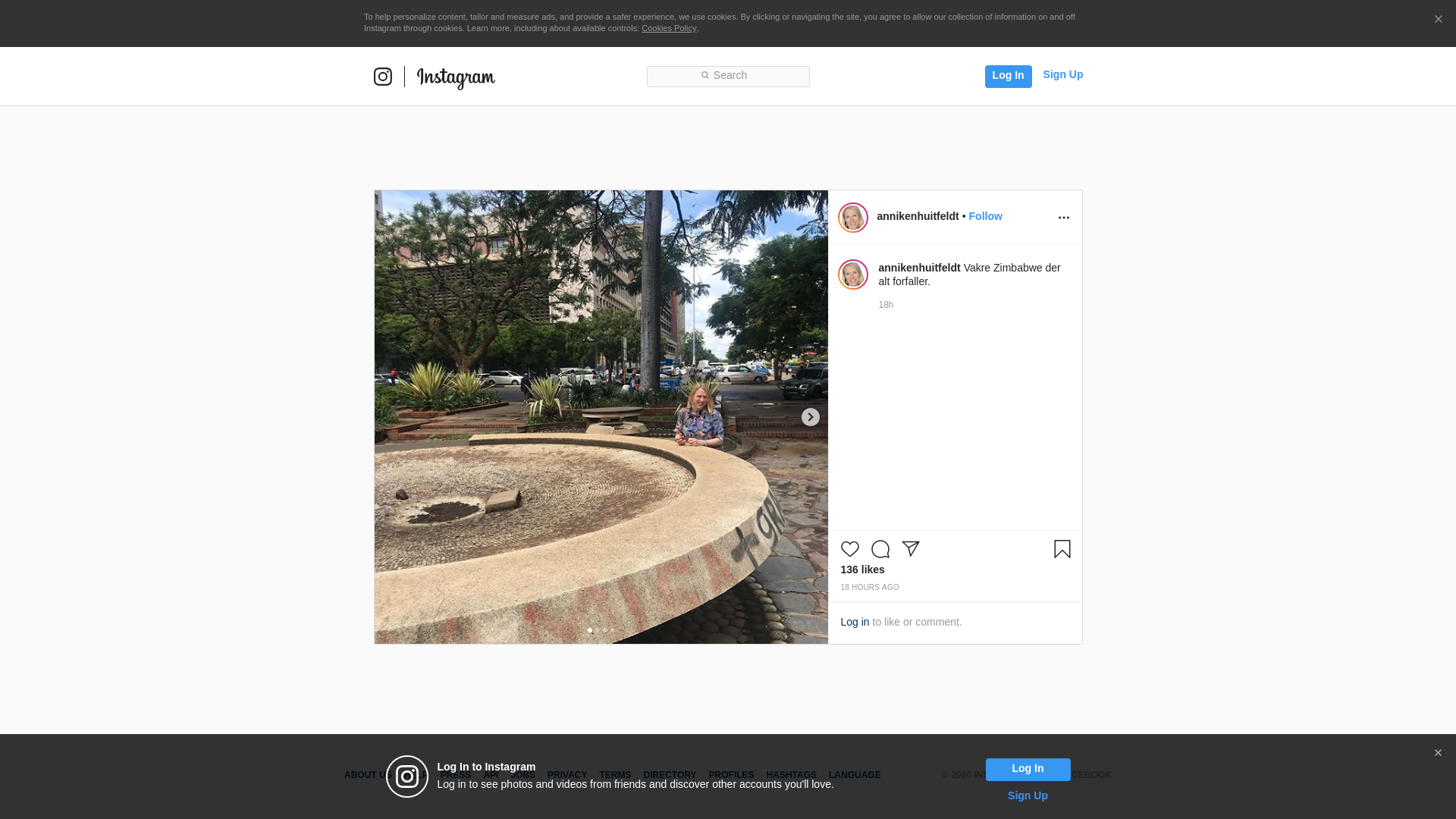The width and height of the screenshot is (1456, 819).
Task: Dismiss the cookie notice banner
Action: (1438, 19)
